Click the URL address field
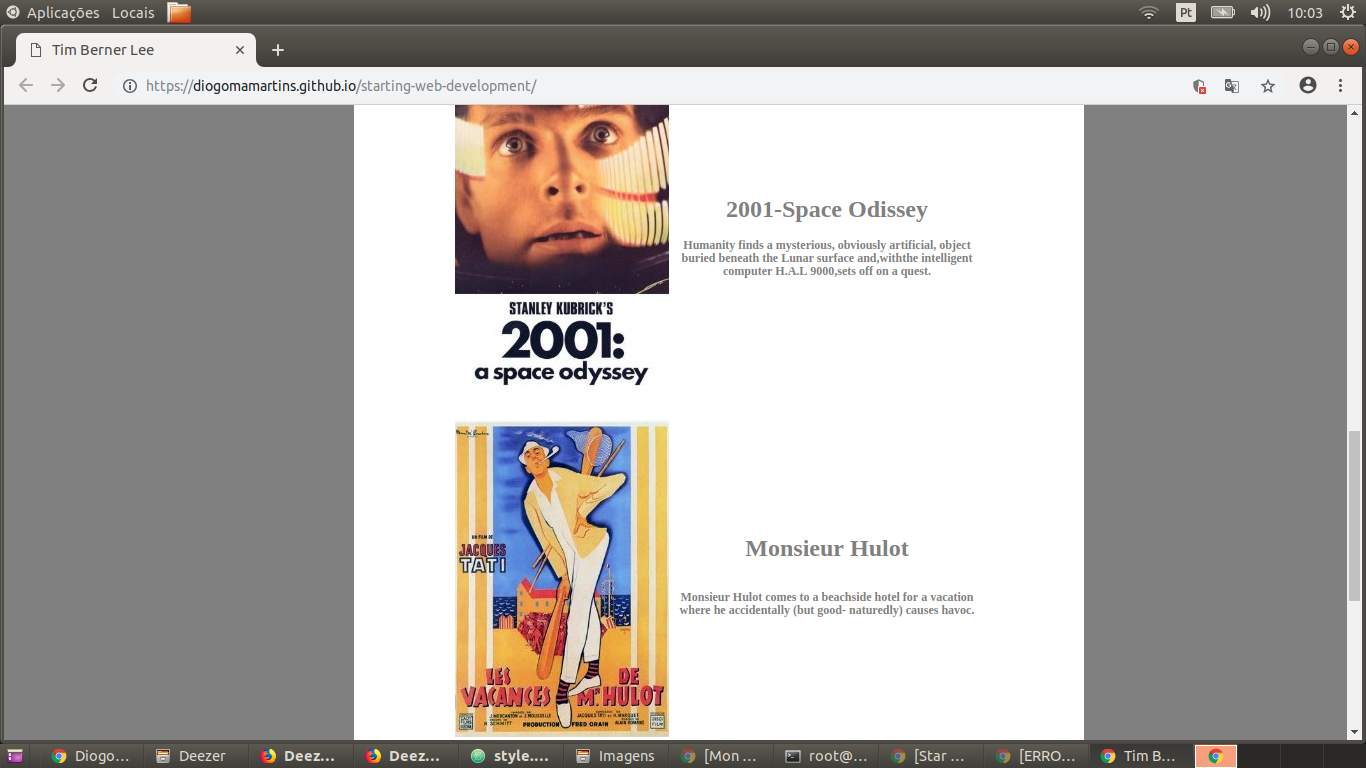This screenshot has width=1366, height=768. point(650,86)
